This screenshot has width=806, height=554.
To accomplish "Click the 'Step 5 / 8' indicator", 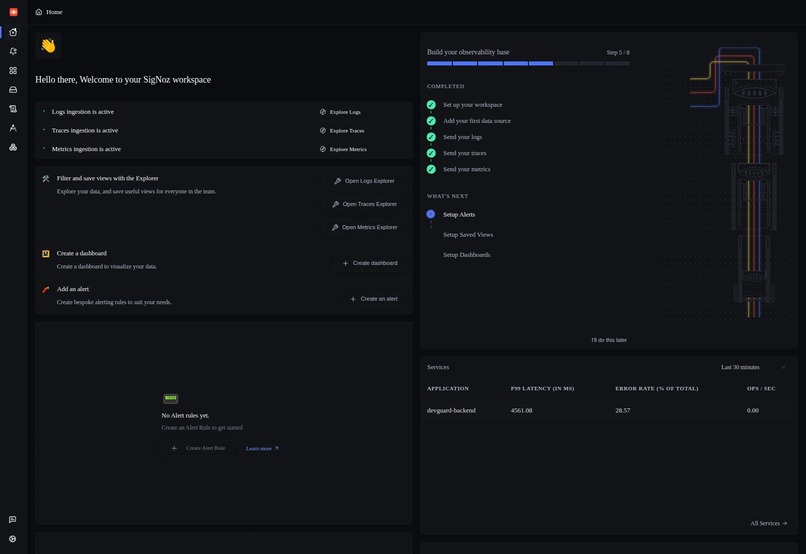I will [618, 52].
